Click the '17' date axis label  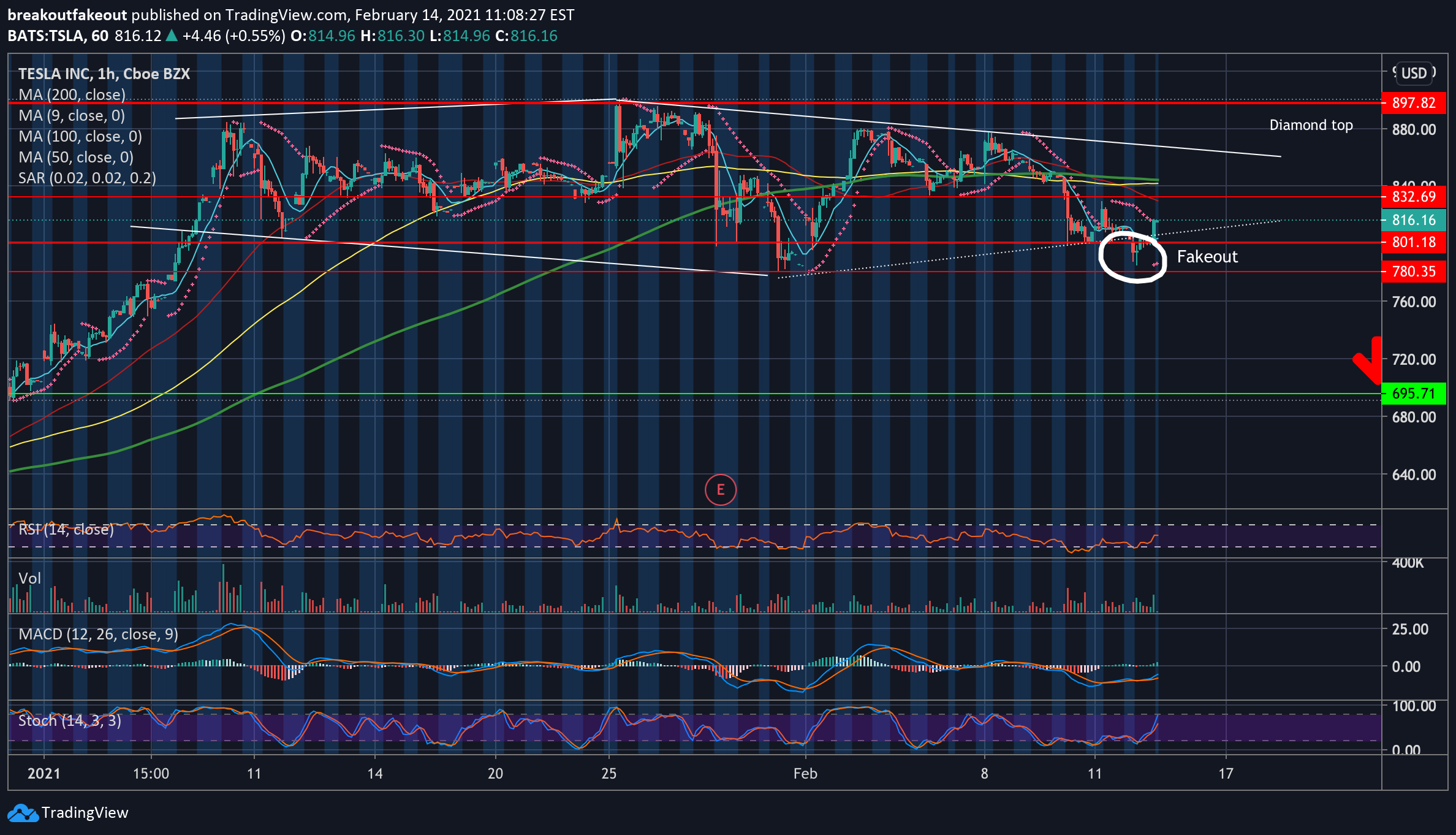click(1226, 774)
